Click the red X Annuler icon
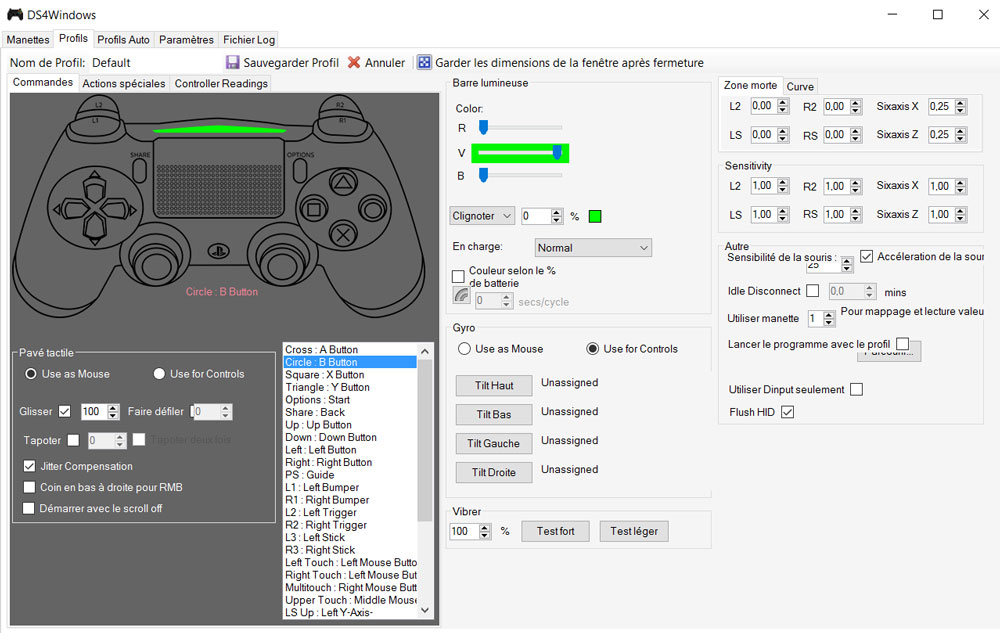This screenshot has height=633, width=1000. (354, 62)
